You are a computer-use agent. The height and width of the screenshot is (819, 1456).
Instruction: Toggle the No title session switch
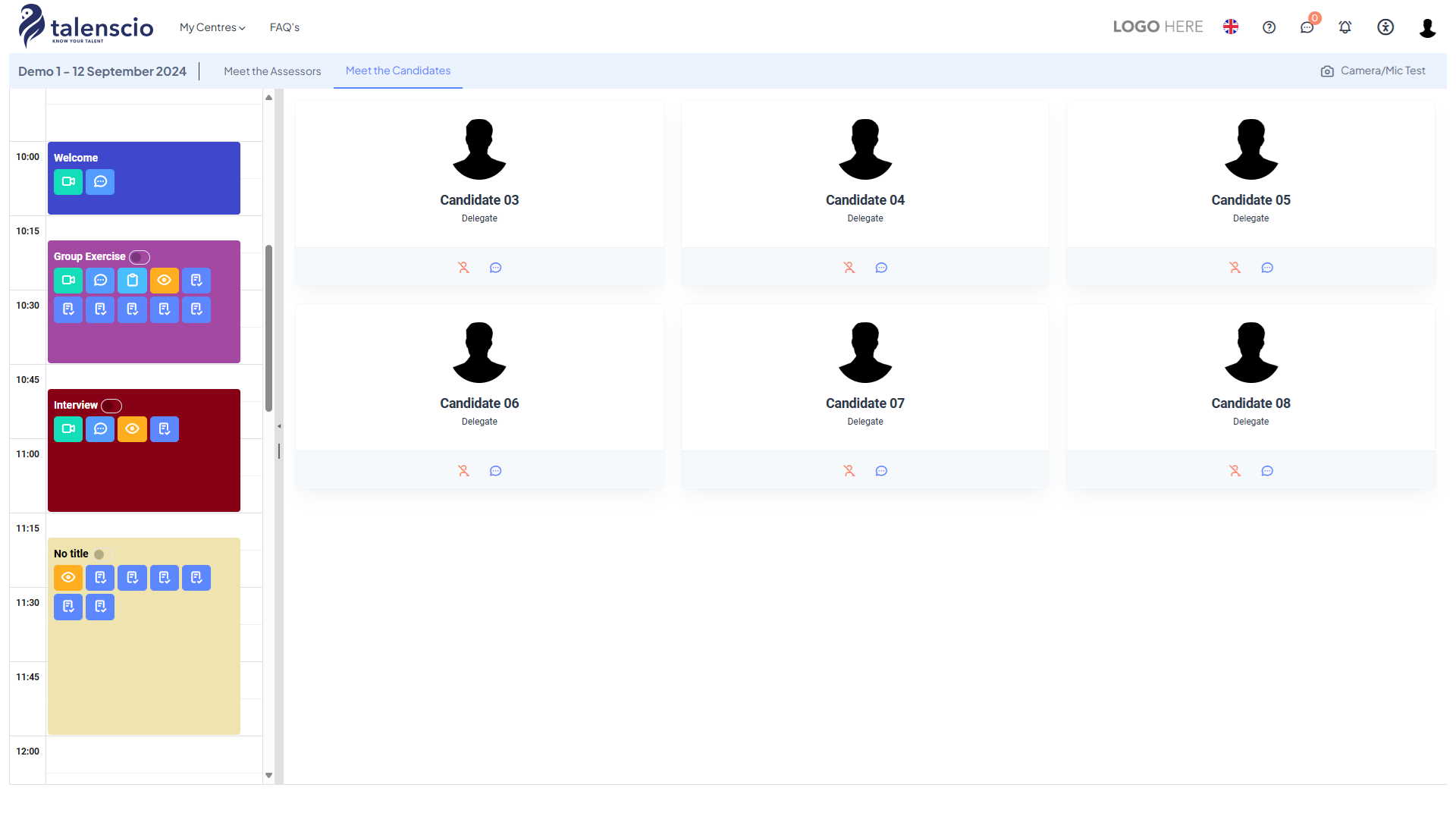tap(102, 554)
